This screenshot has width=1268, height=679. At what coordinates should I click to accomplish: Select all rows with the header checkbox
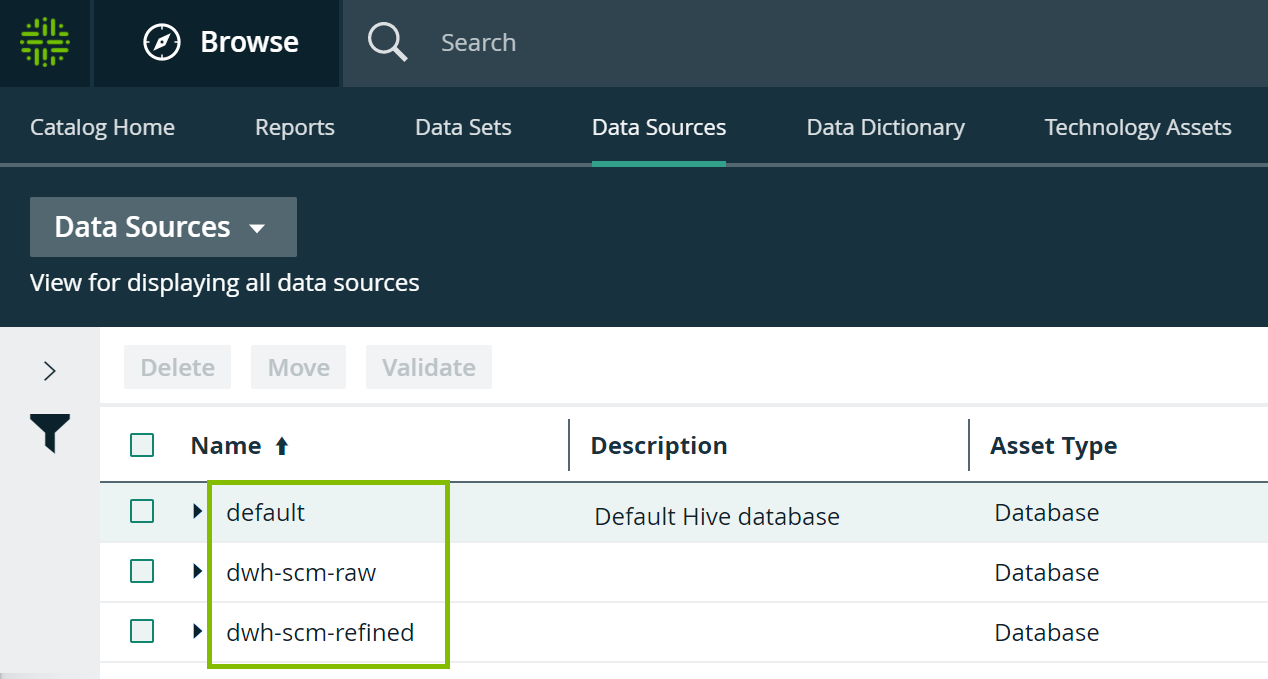[141, 445]
